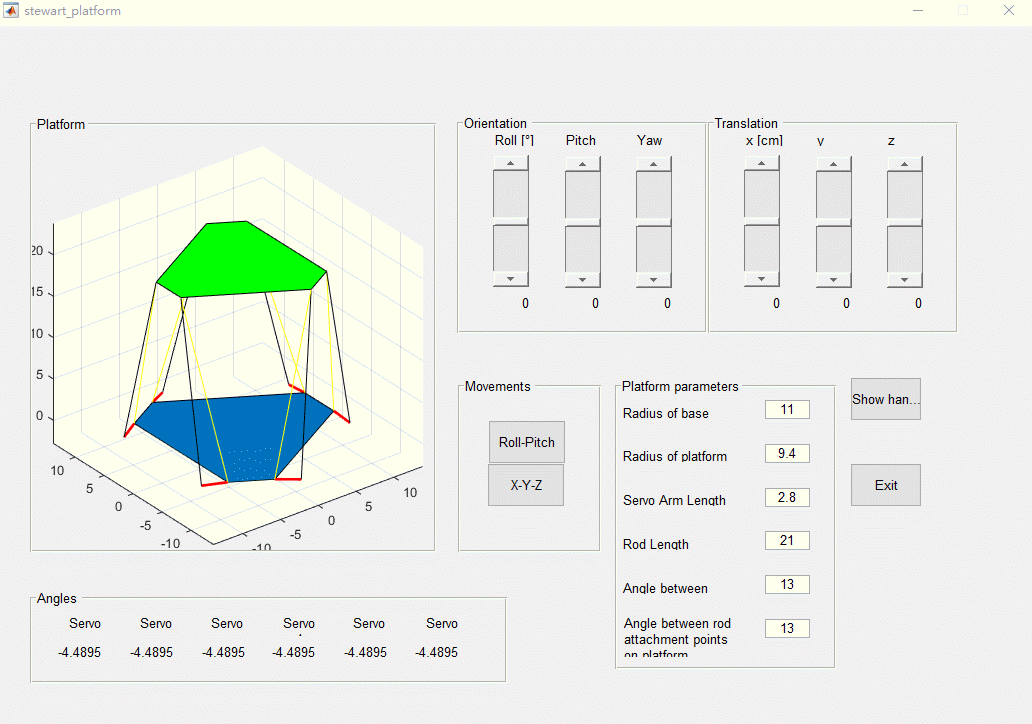
Task: Click the x translation slider down arrow
Action: coord(761,279)
